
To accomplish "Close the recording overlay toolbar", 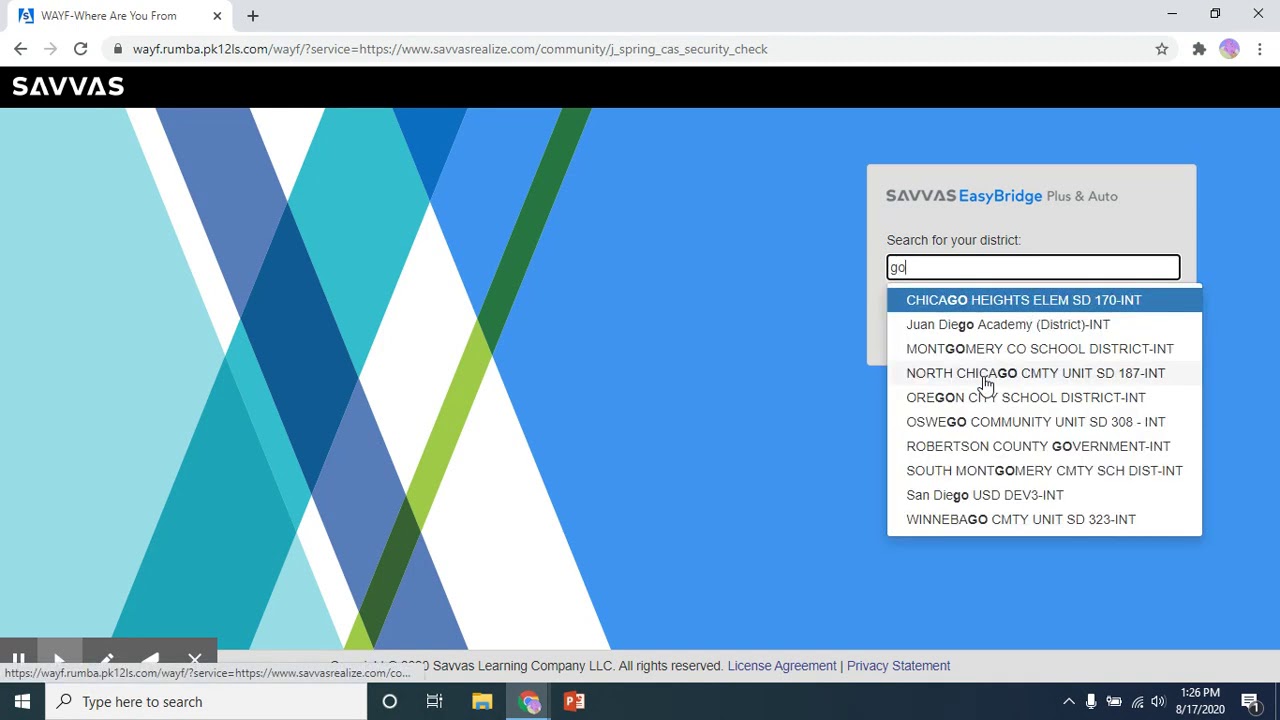I will coord(195,659).
